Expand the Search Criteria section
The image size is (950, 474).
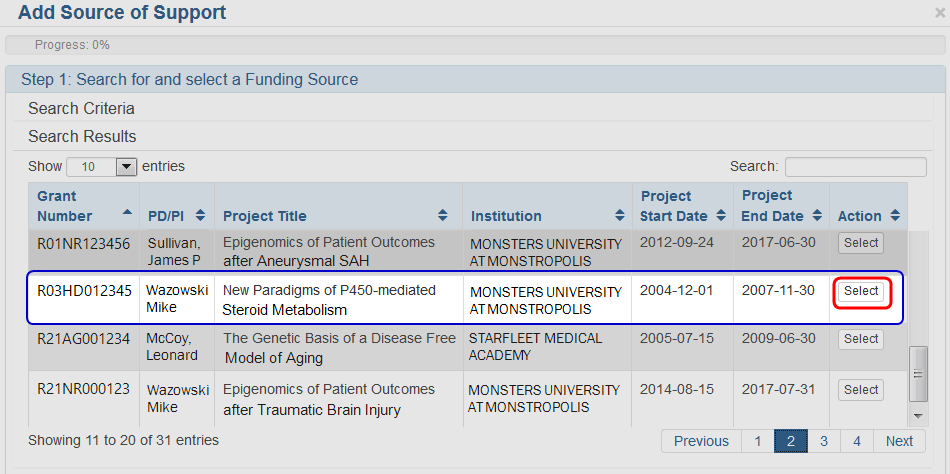[81, 108]
